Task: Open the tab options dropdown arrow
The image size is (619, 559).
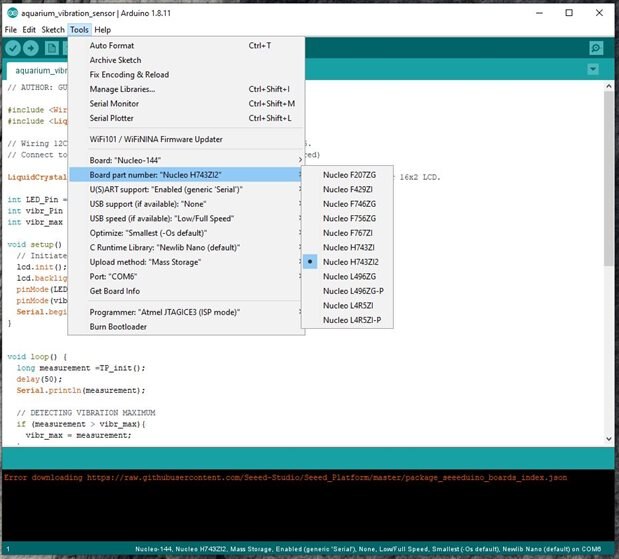Action: click(x=593, y=69)
